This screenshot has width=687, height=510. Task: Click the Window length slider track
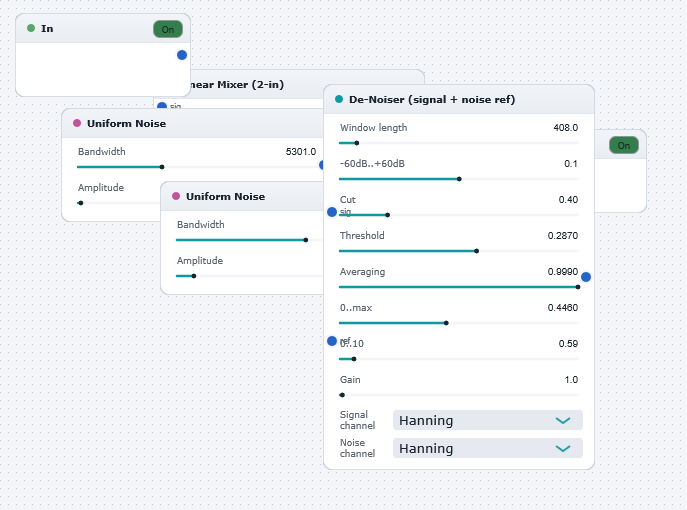pos(459,143)
